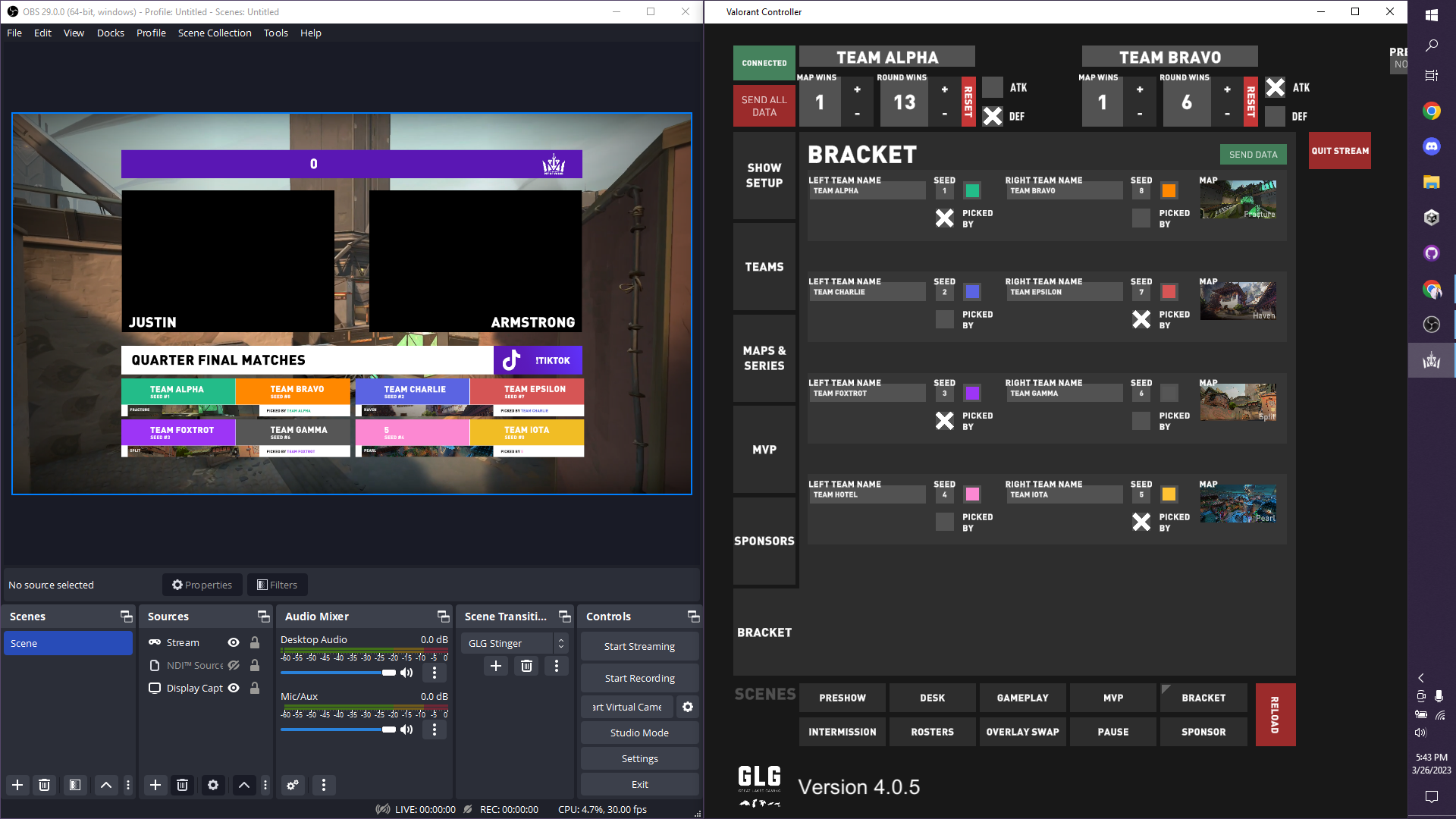Open Mic/Aux three-dot options menu
The image size is (1456, 819).
[x=434, y=730]
